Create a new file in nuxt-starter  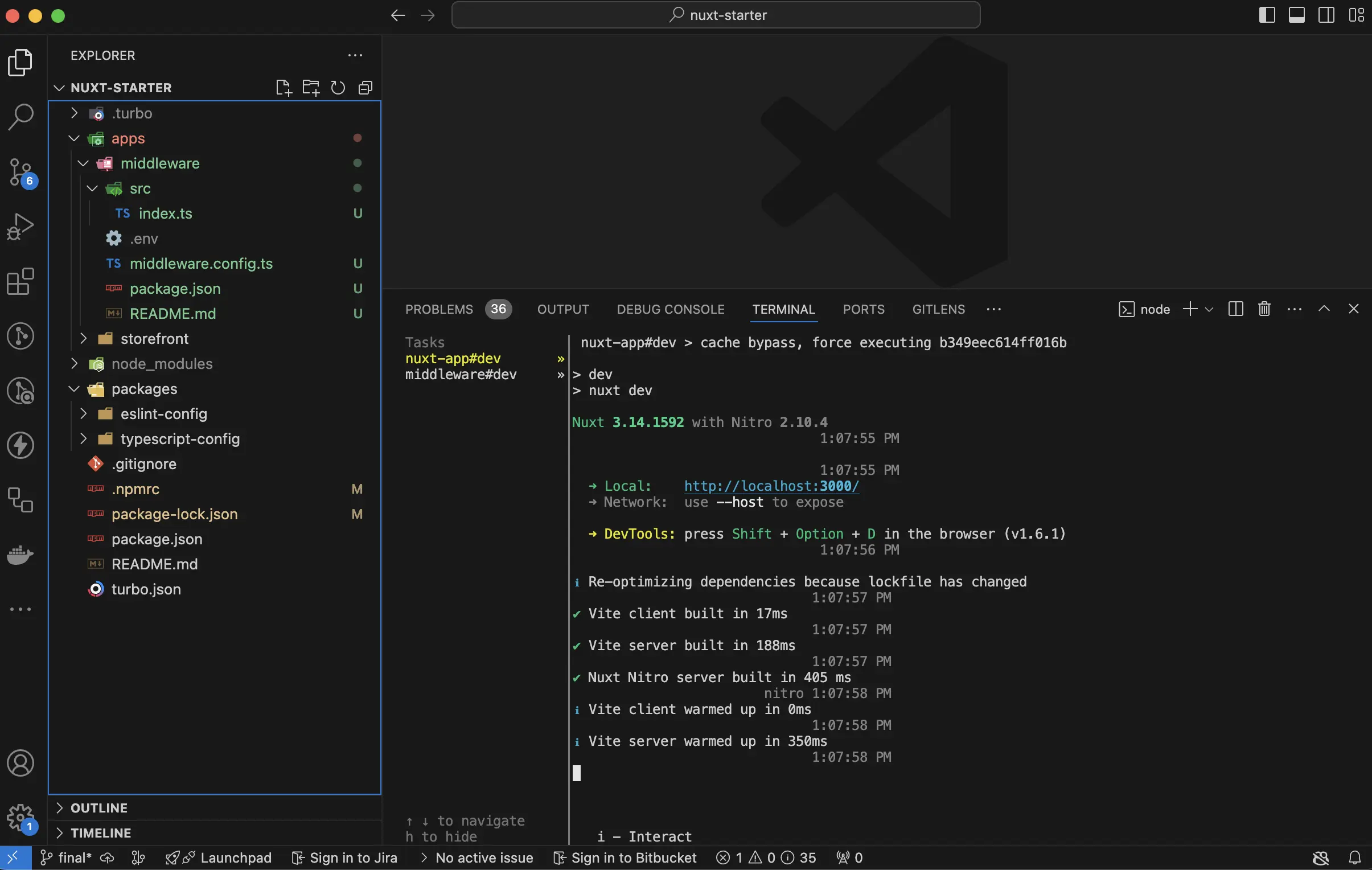(x=283, y=87)
